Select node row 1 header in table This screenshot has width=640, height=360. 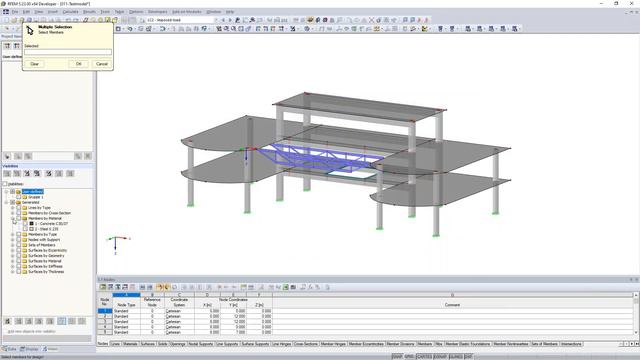(x=104, y=311)
